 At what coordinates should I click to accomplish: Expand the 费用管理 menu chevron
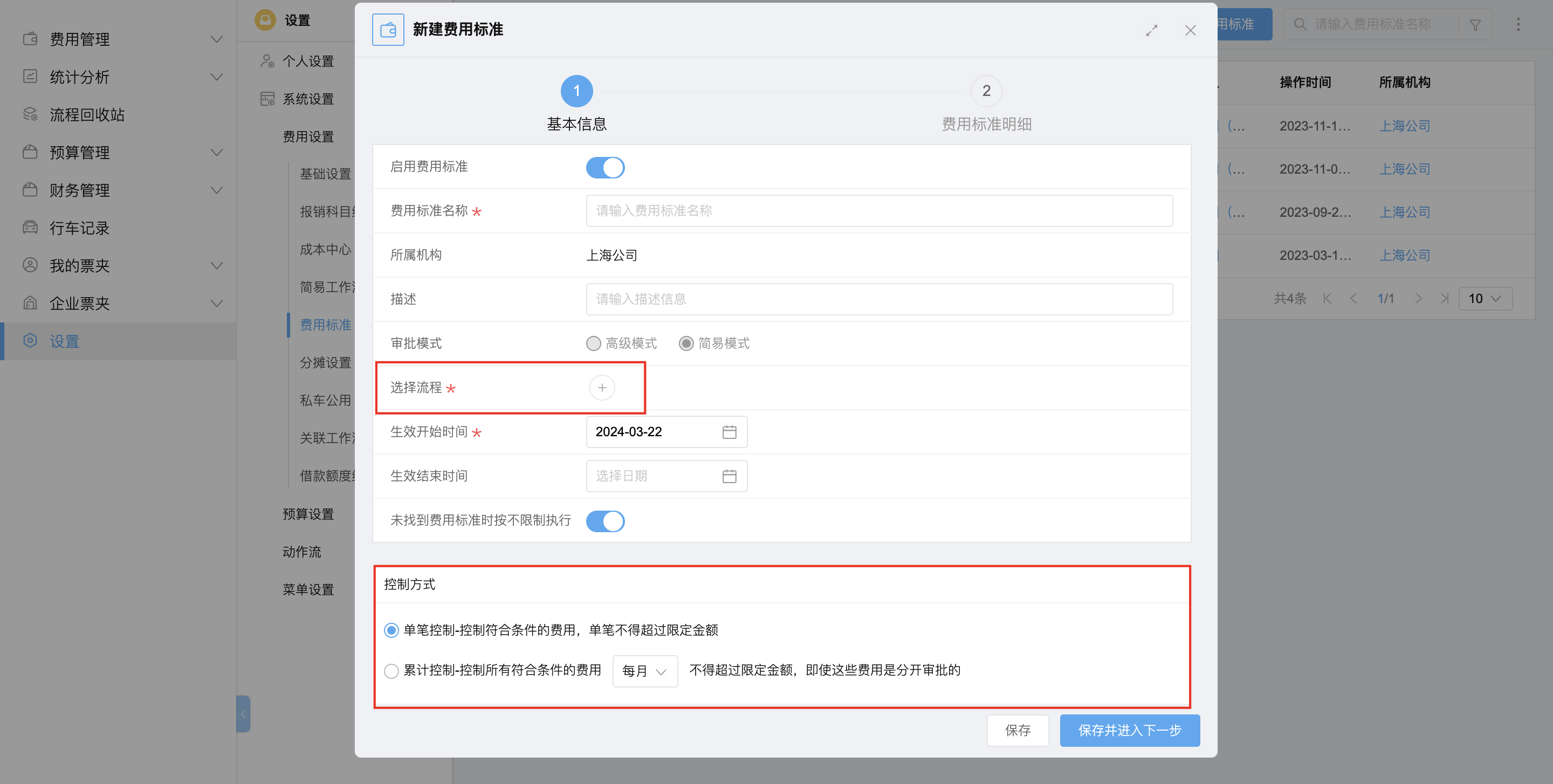(x=216, y=39)
